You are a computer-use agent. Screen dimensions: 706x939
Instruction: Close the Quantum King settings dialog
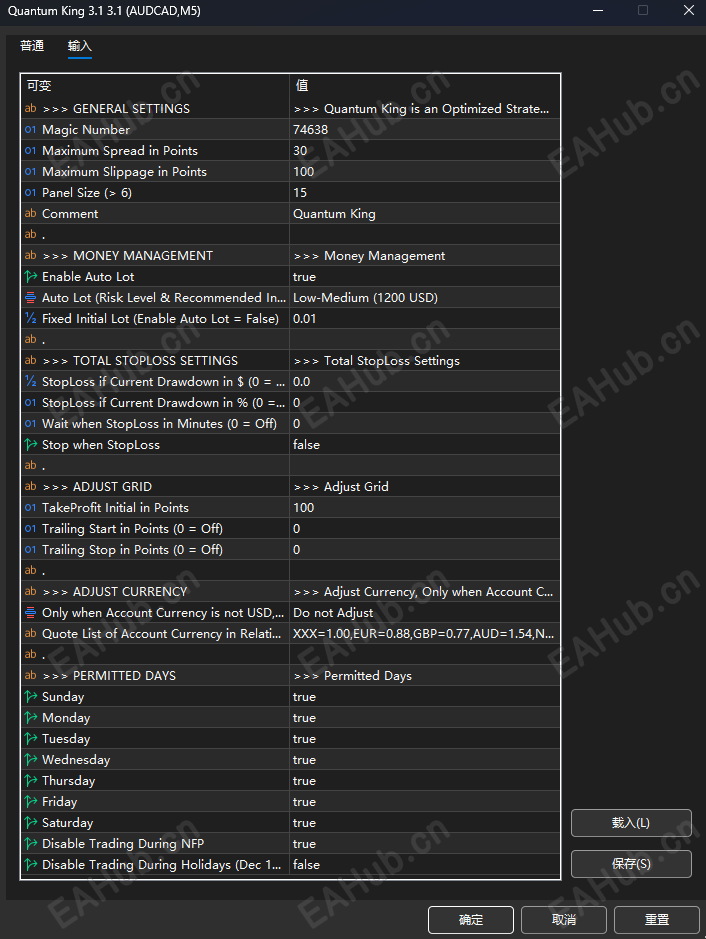coord(689,10)
